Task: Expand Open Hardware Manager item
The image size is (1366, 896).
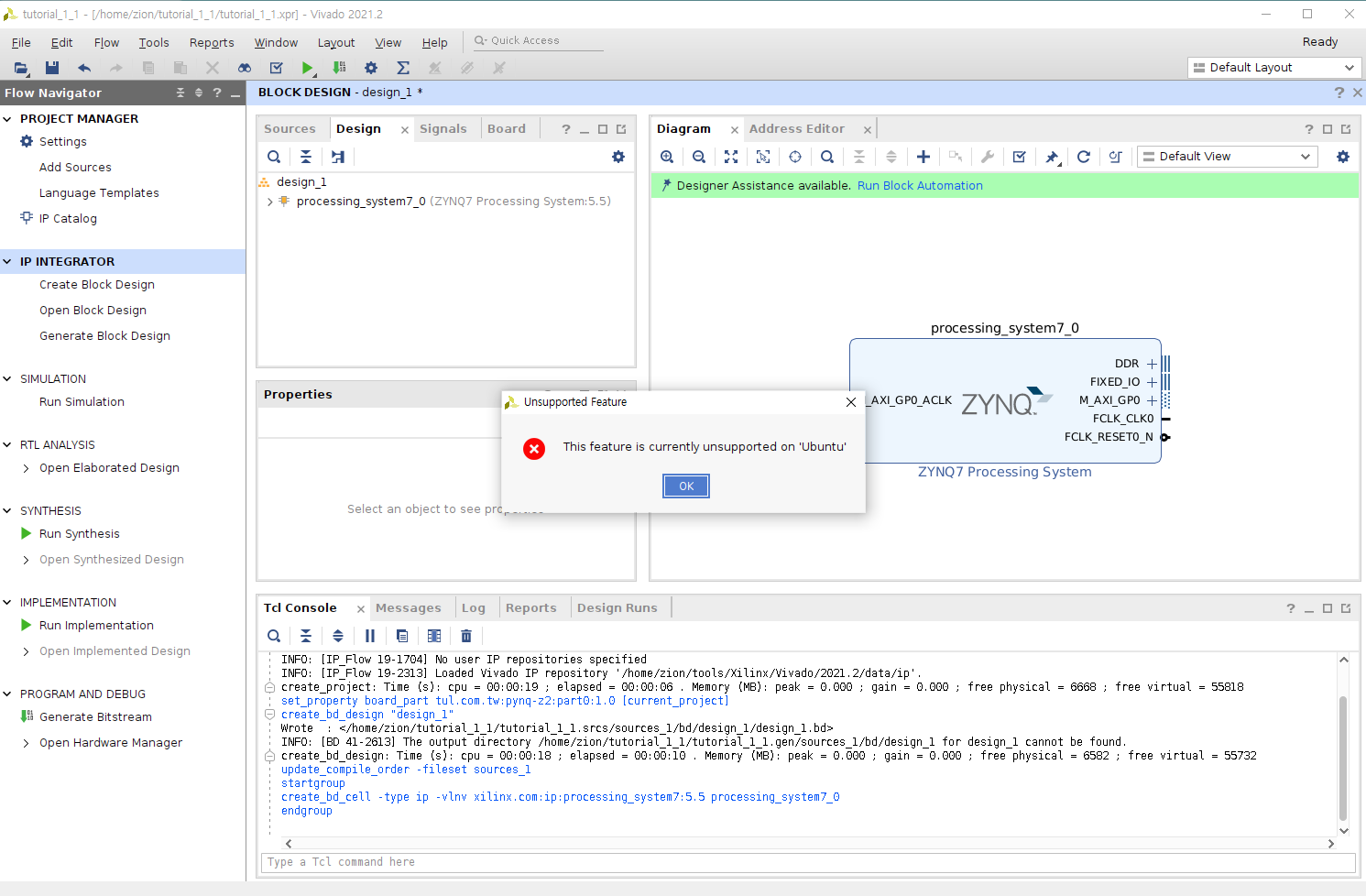Action: [26, 743]
